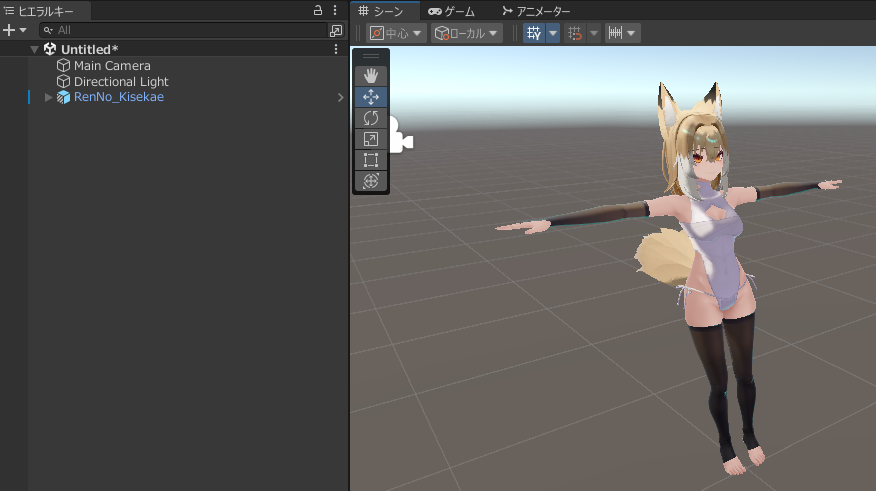Select the Rect transform tool
This screenshot has height=491, width=876.
(x=371, y=160)
